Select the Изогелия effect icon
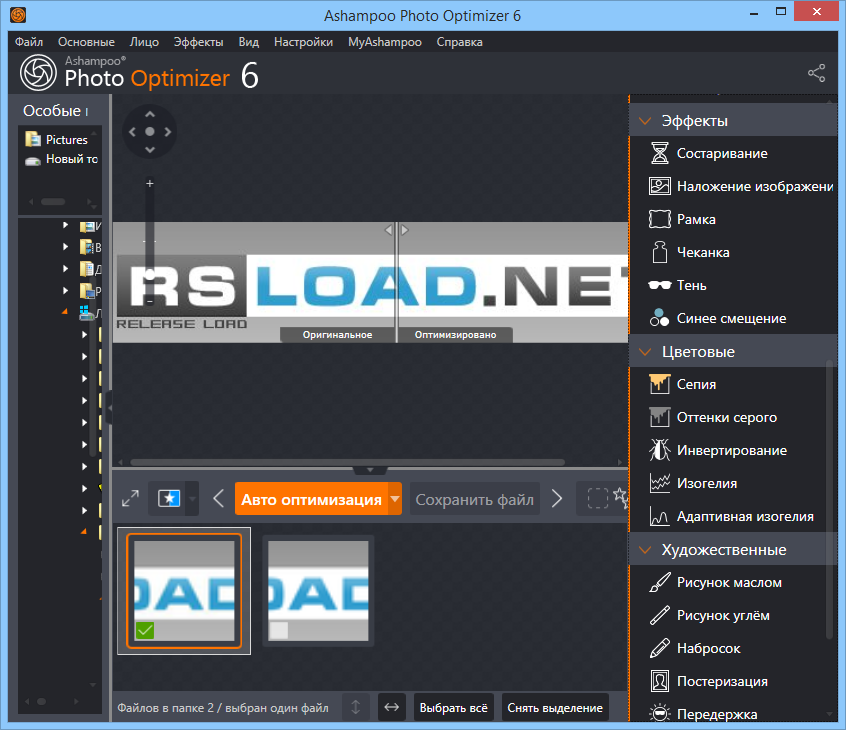Screen dimensions: 846x730 click(659, 483)
